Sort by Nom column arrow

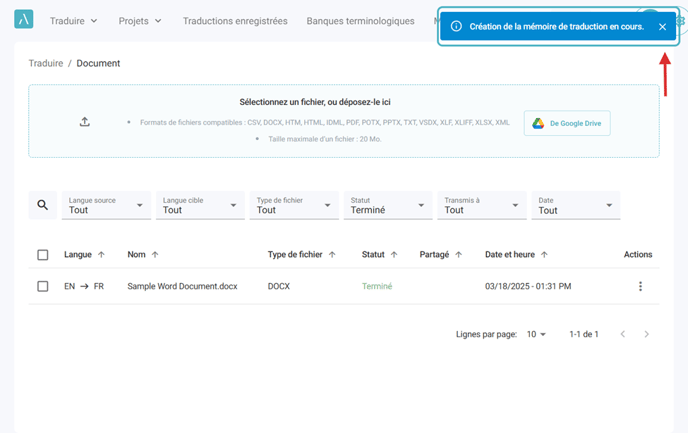click(x=155, y=254)
